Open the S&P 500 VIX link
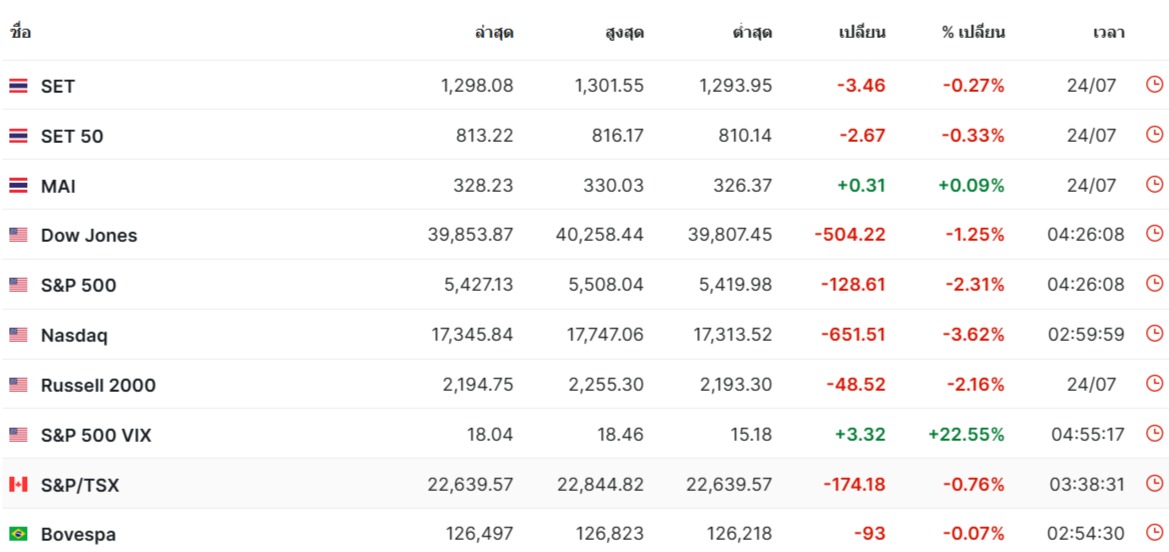This screenshot has height=552, width=1169. (96, 435)
